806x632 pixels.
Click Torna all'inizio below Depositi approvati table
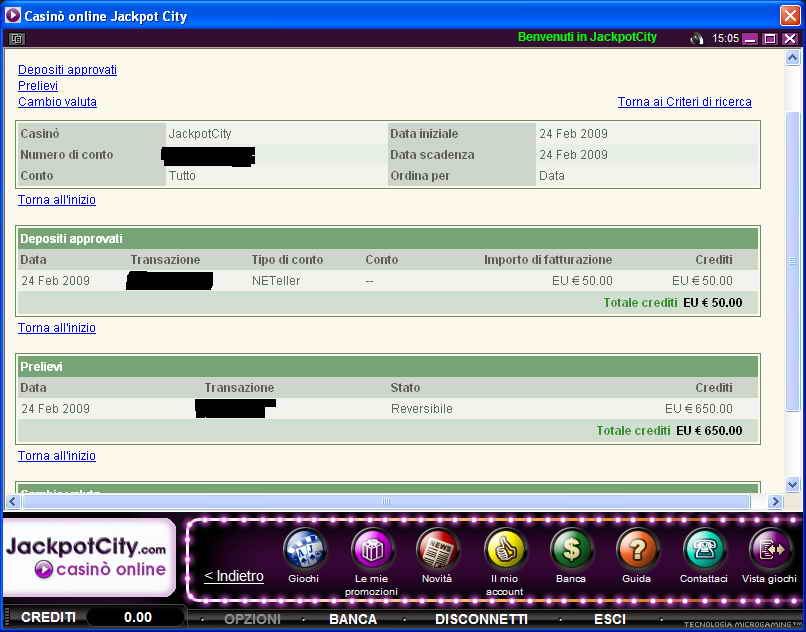tap(57, 328)
